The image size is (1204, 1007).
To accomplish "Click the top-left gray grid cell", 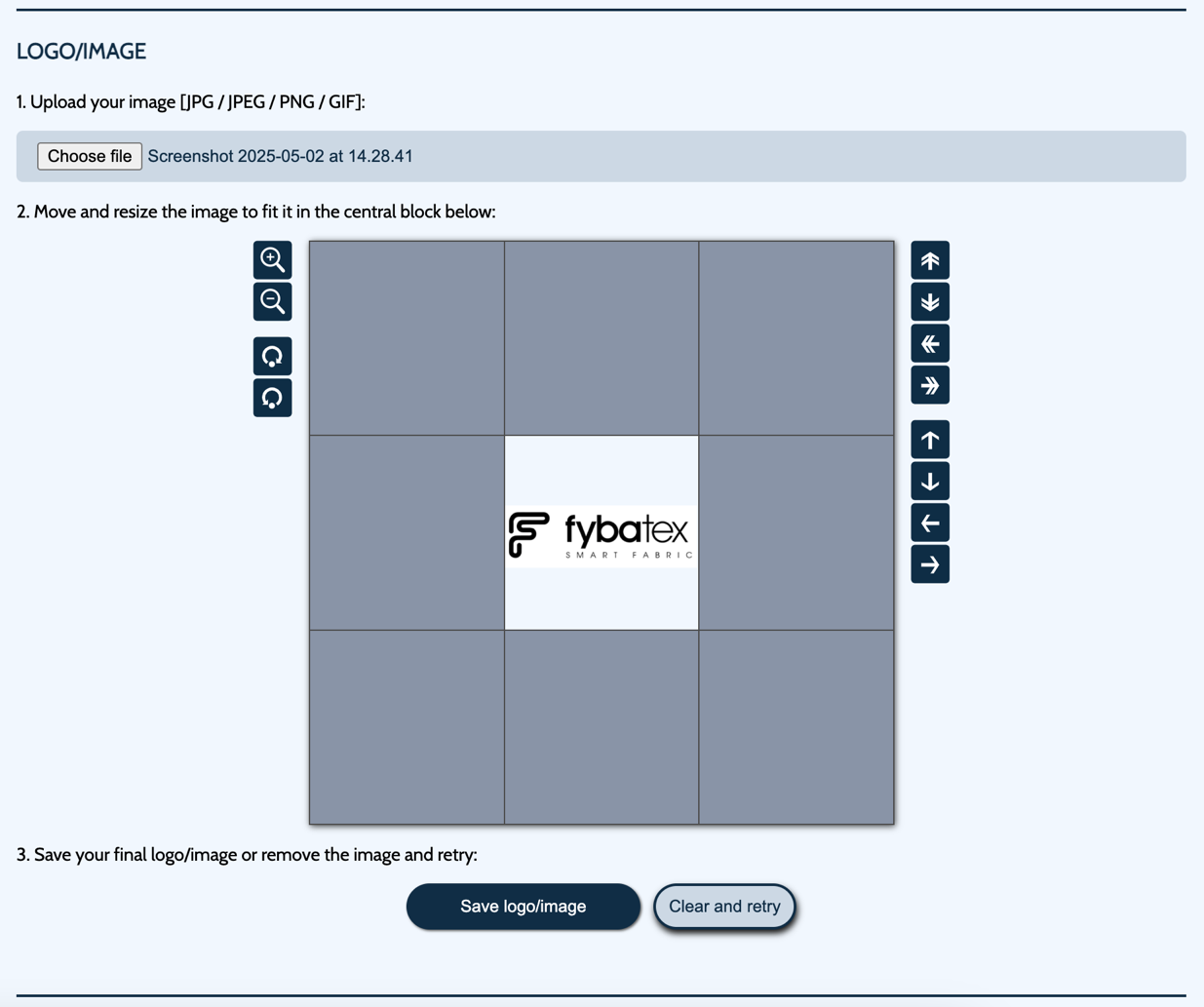I will click(407, 338).
